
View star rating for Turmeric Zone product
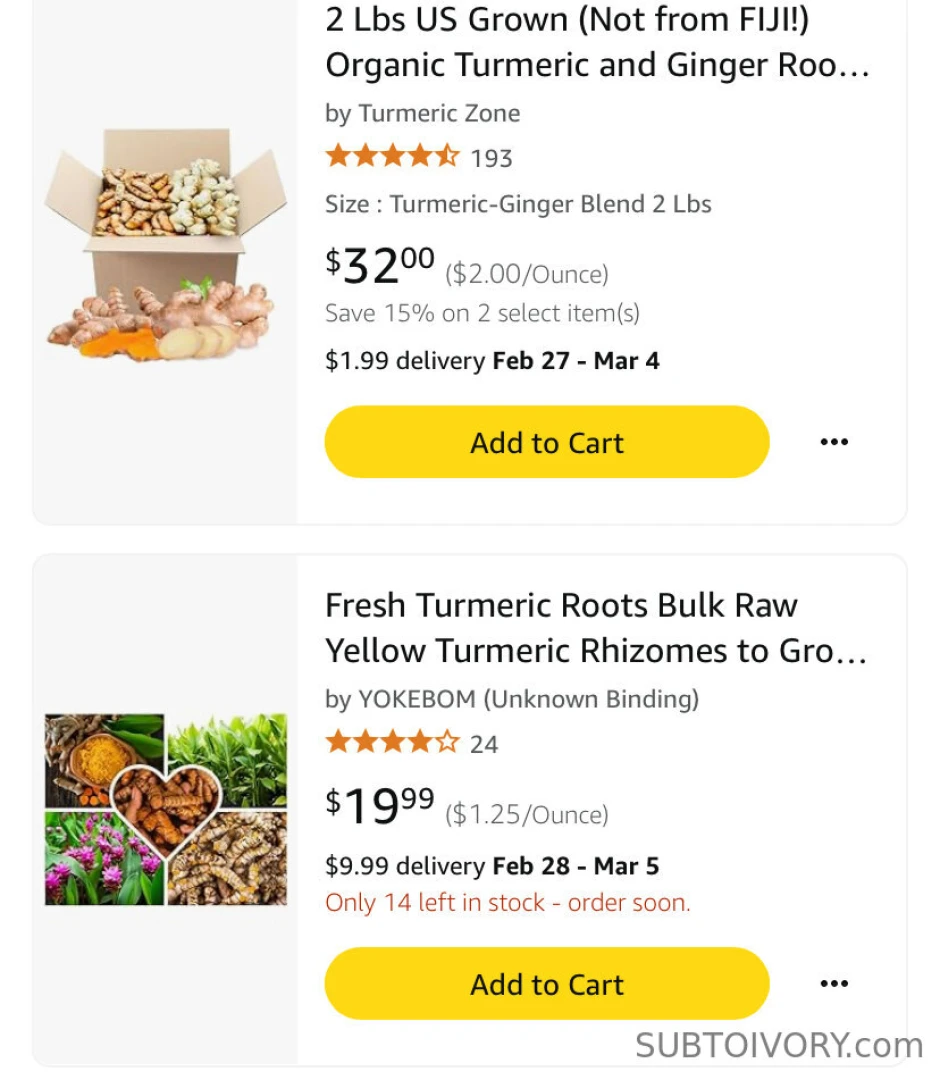click(392, 157)
